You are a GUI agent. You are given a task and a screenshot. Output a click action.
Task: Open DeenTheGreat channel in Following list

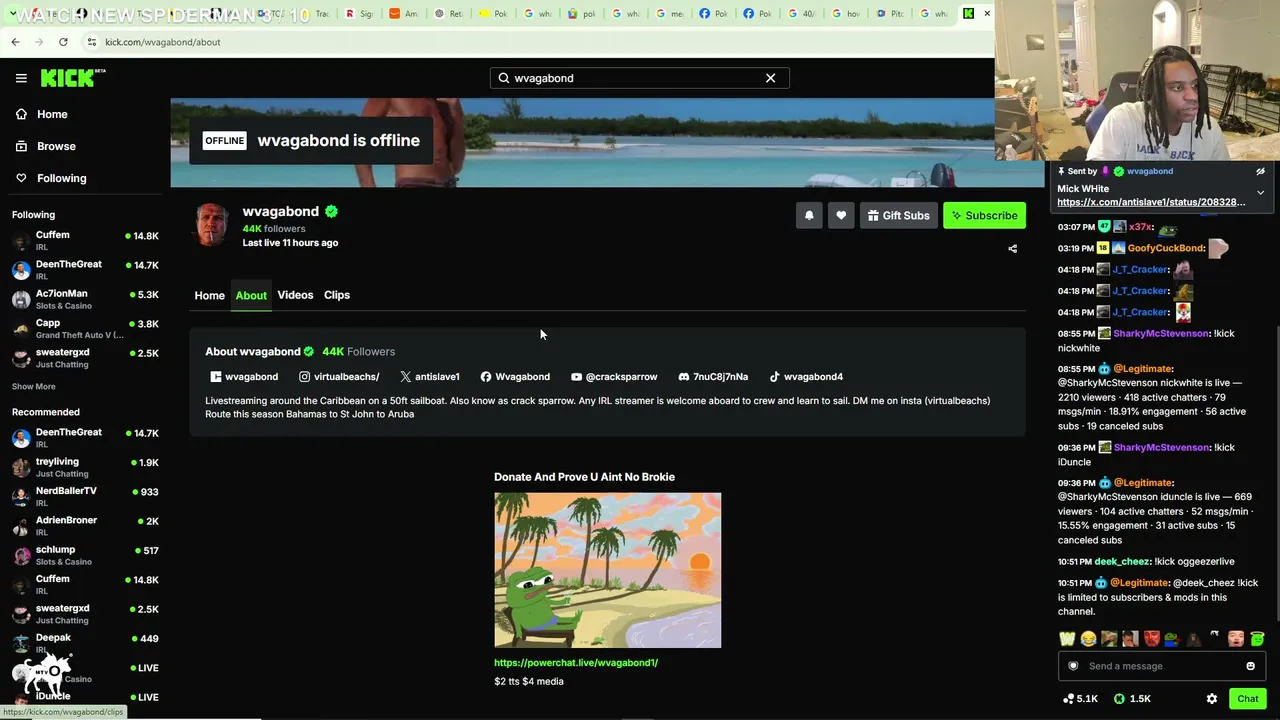tap(85, 270)
